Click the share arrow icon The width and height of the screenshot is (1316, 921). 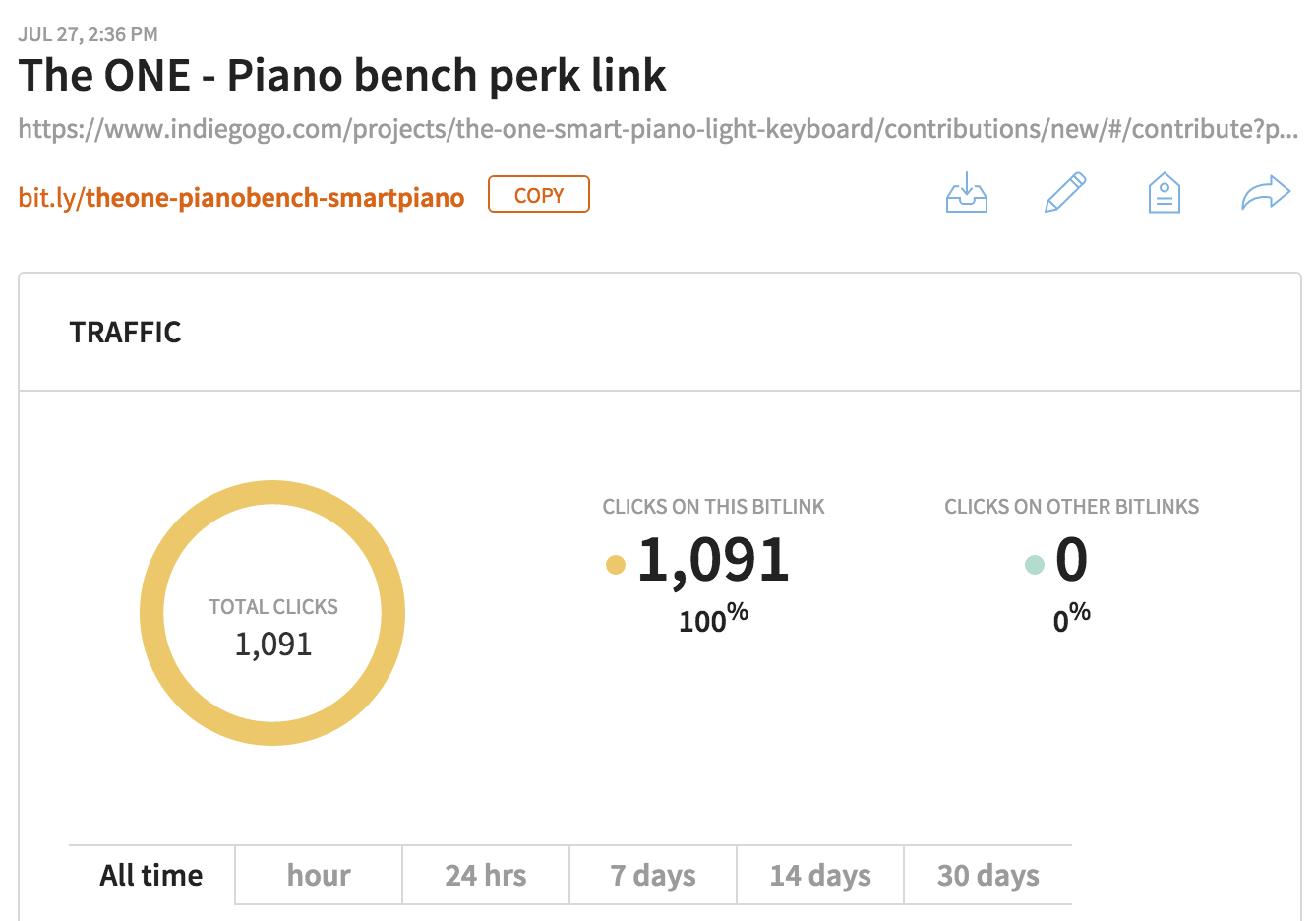click(1266, 193)
